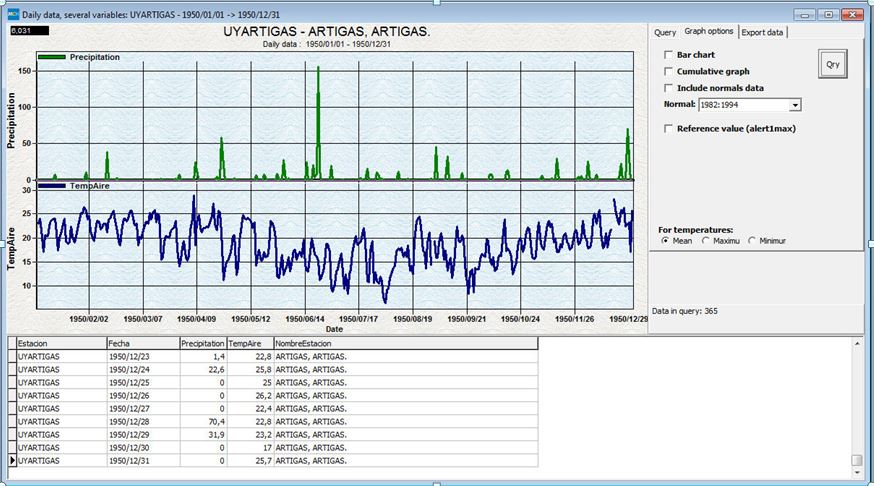Select the Maximum temperature radio button
This screenshot has width=874, height=486.
tap(706, 241)
